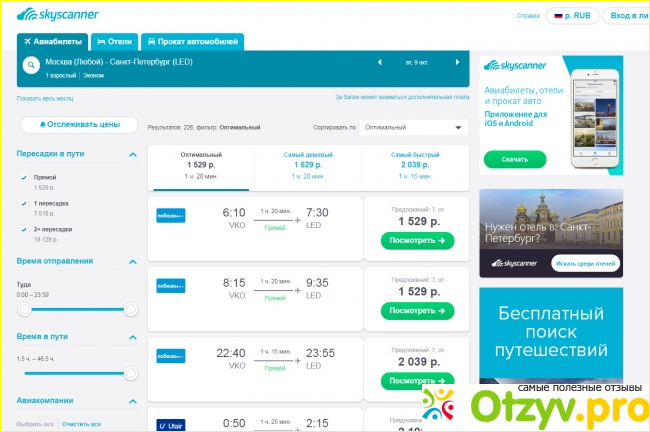Switch to the Отели tab

pyautogui.click(x=114, y=41)
